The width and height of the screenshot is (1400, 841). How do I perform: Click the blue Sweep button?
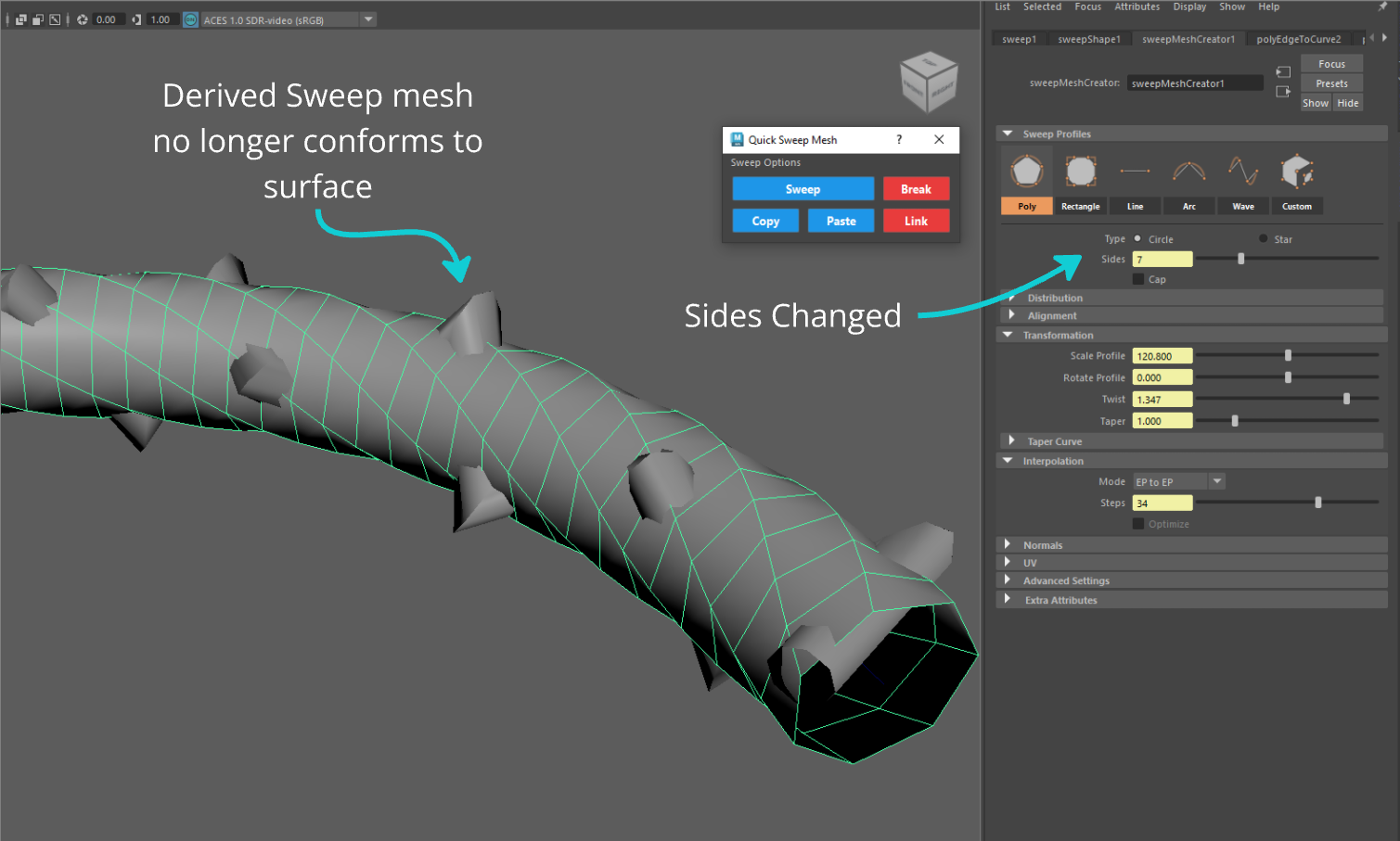(x=803, y=189)
